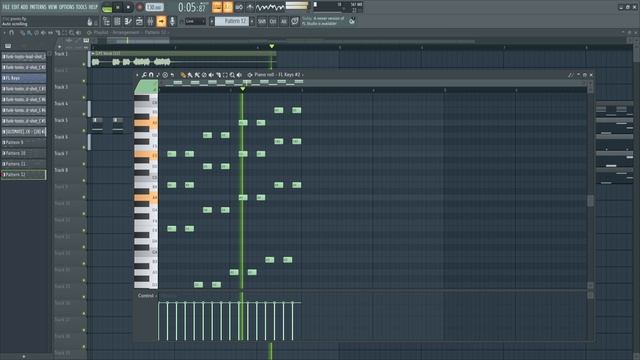This screenshot has width=640, height=360.
Task: Toggle the orange arrow toolbar button
Action: pos(161,21)
